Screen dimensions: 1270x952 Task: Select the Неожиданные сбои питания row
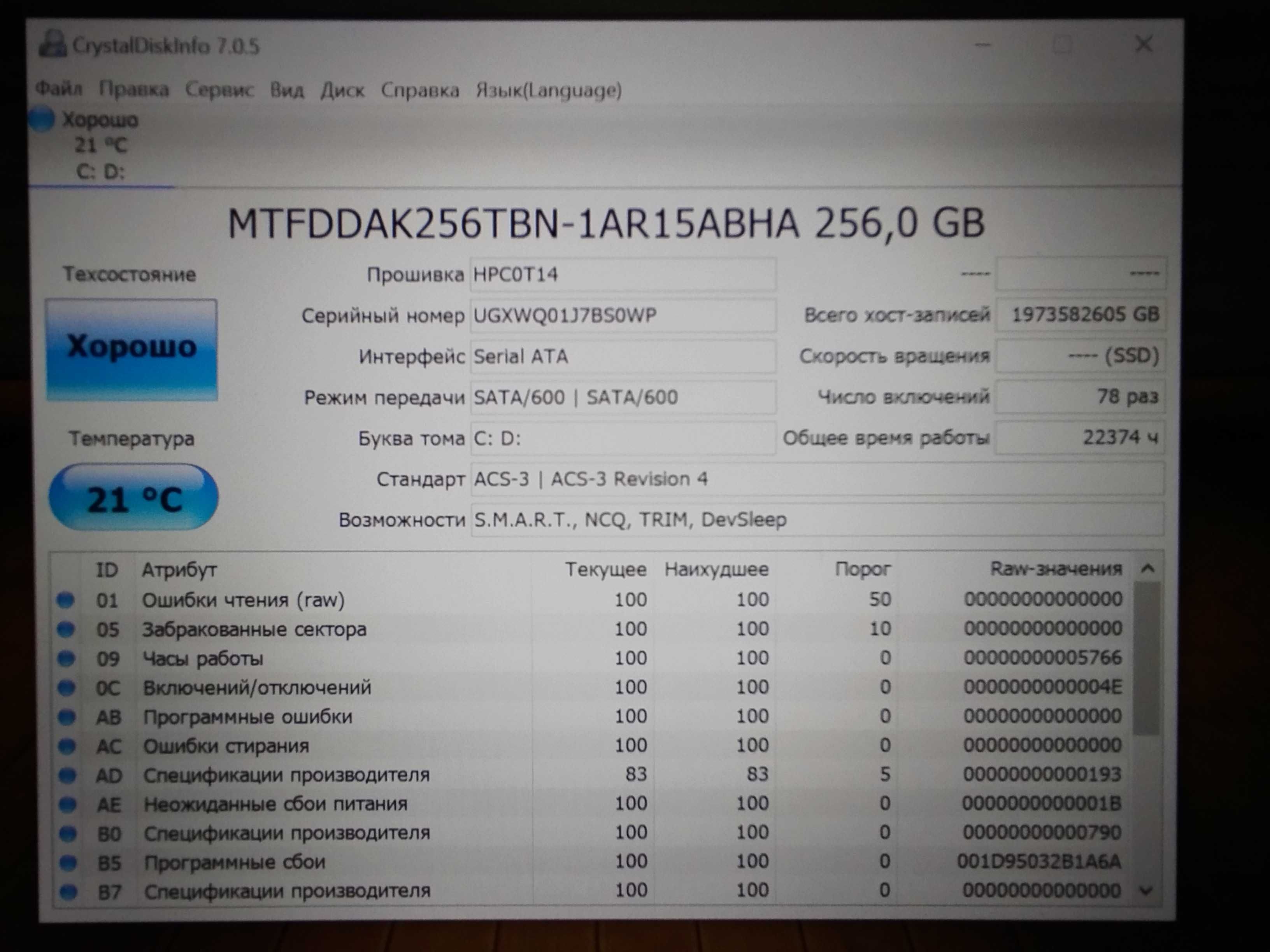point(591,803)
